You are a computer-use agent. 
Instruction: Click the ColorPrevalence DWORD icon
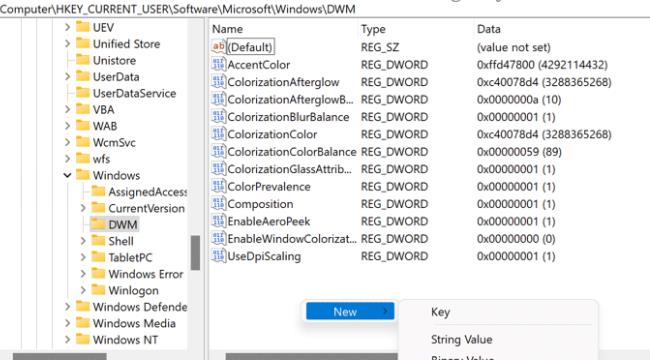click(x=218, y=186)
